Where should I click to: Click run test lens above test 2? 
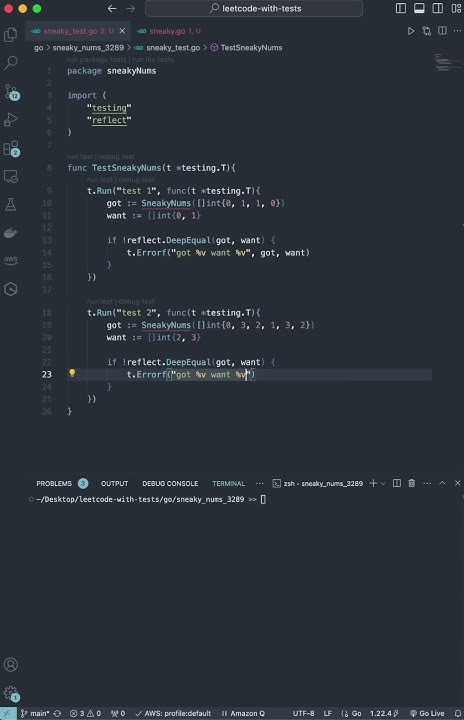tap(100, 302)
